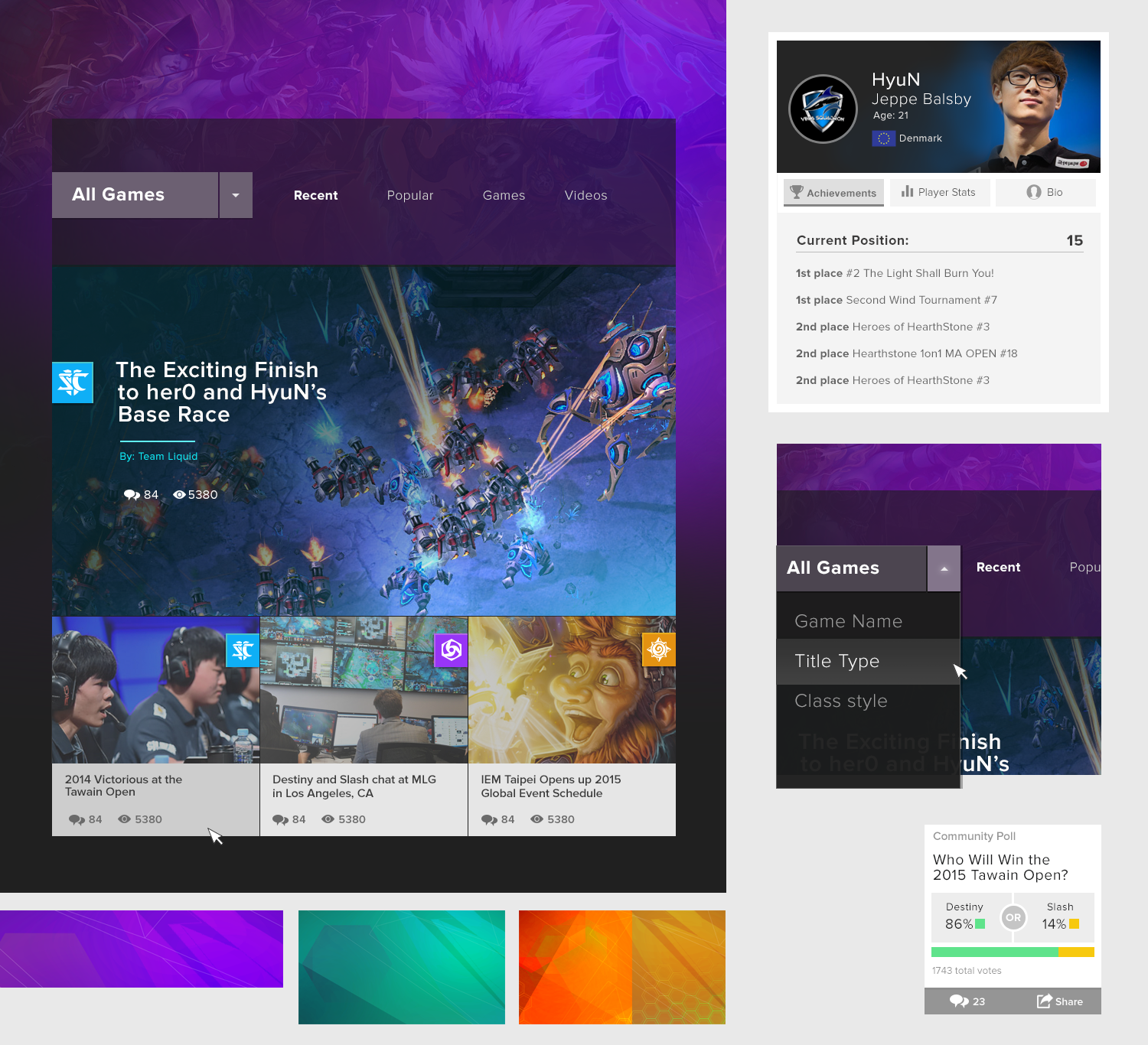
Task: Click the Hearthstone monkey artwork thumbnail
Action: [x=572, y=690]
